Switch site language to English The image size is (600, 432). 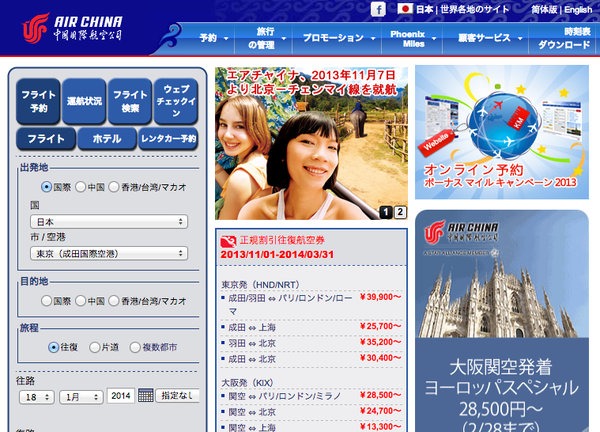(x=578, y=10)
